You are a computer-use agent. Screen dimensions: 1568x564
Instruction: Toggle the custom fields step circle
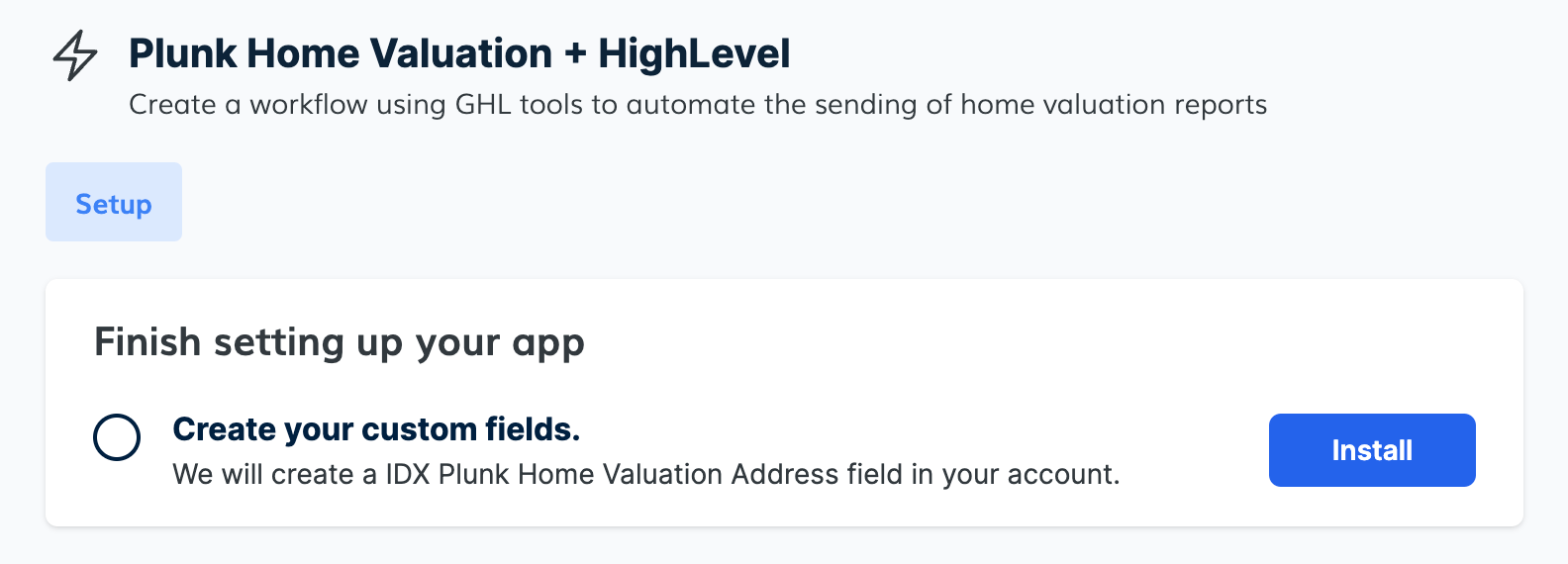pyautogui.click(x=117, y=436)
